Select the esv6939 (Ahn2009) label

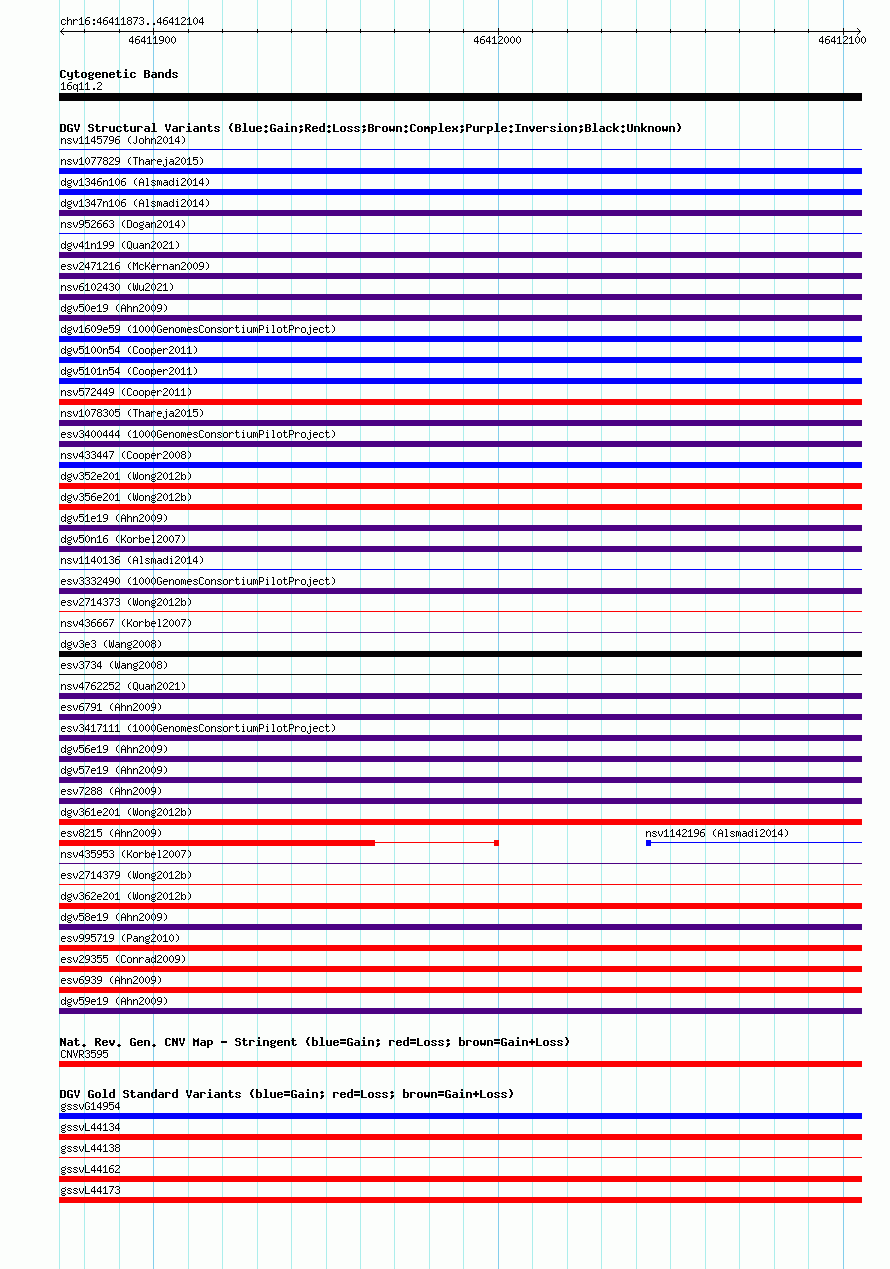[111, 980]
